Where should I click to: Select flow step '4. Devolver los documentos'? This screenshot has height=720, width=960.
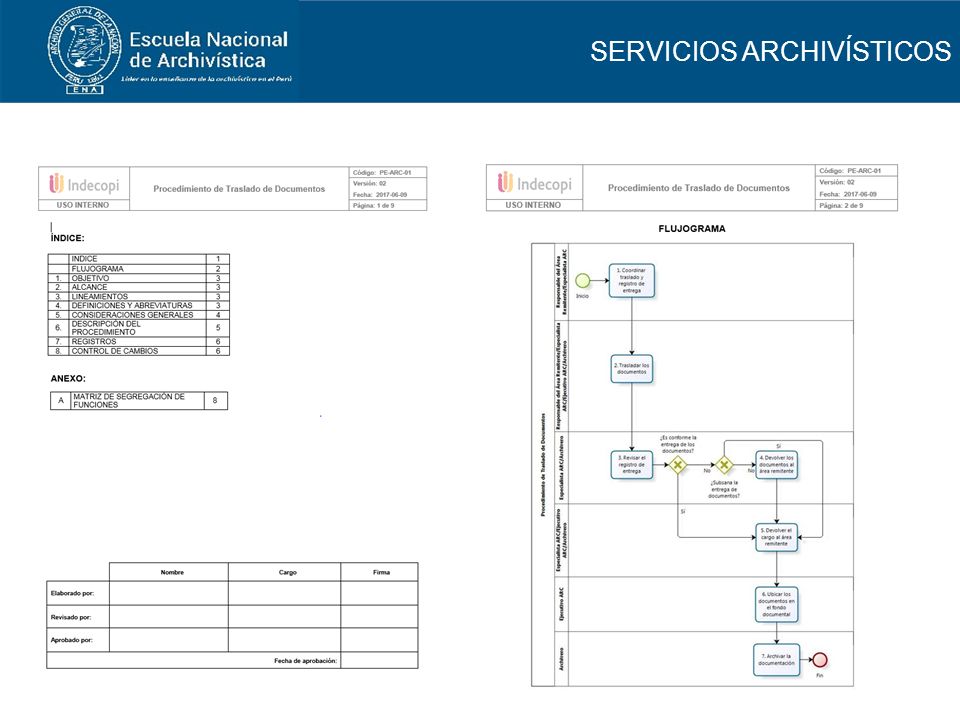point(776,465)
